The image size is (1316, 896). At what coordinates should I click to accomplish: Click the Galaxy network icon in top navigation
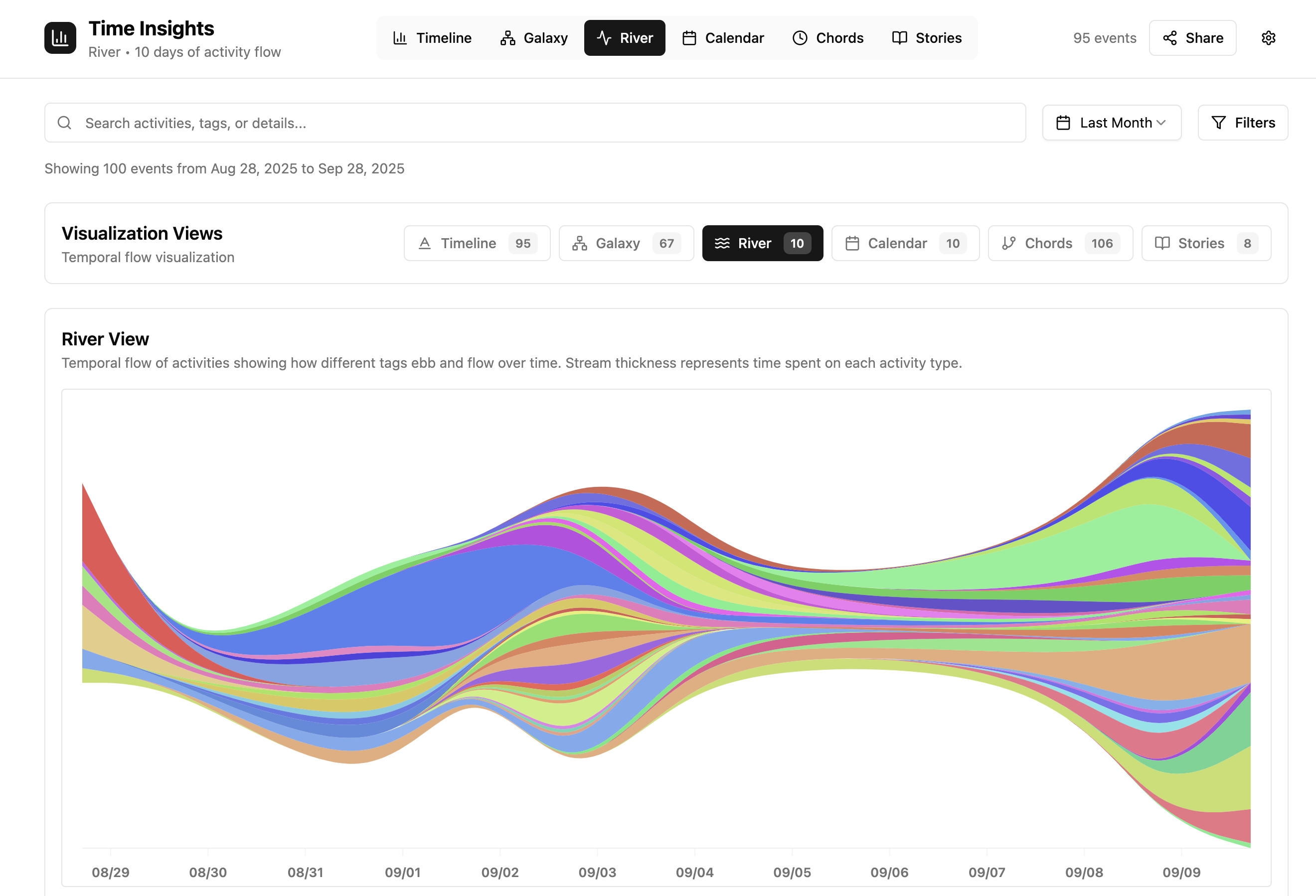click(507, 38)
